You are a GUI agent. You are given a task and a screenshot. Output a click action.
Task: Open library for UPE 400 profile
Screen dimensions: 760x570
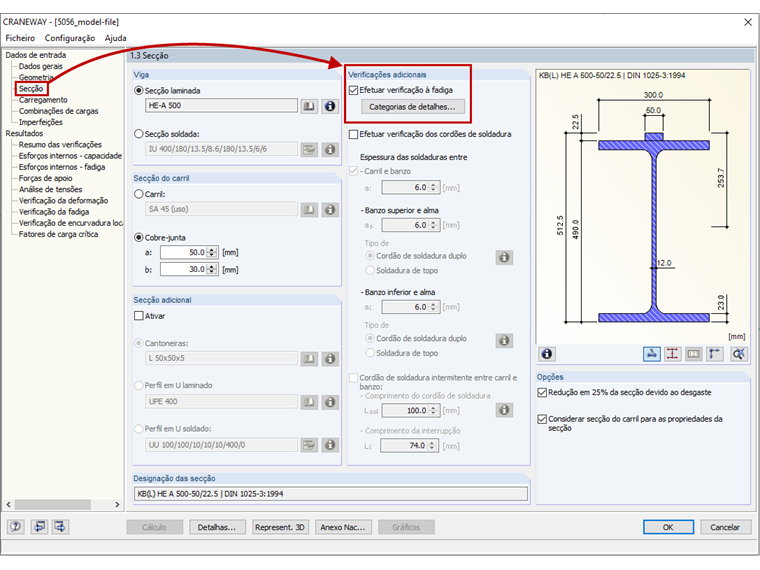coord(309,402)
